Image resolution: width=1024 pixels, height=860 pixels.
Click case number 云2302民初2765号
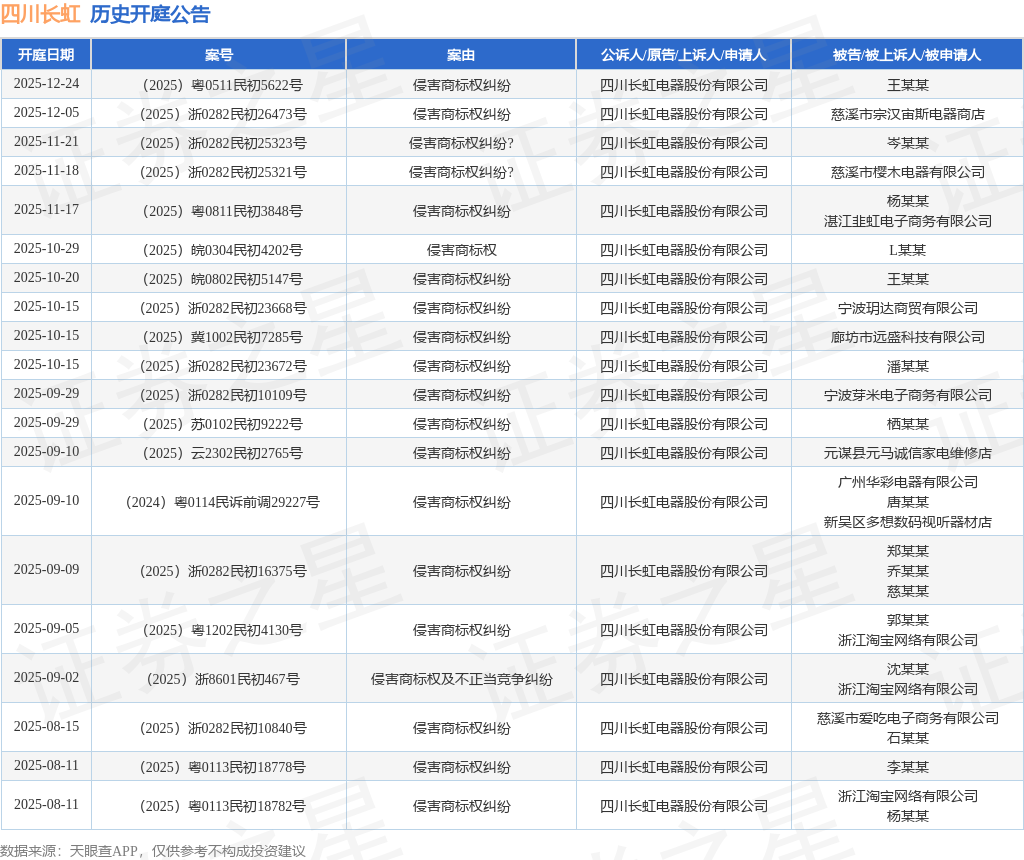point(223,453)
